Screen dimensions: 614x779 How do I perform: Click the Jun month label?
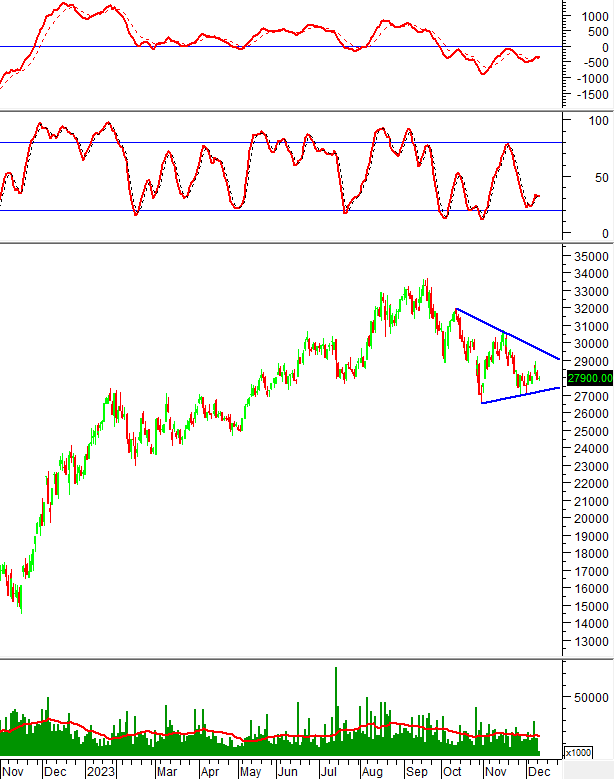point(288,772)
